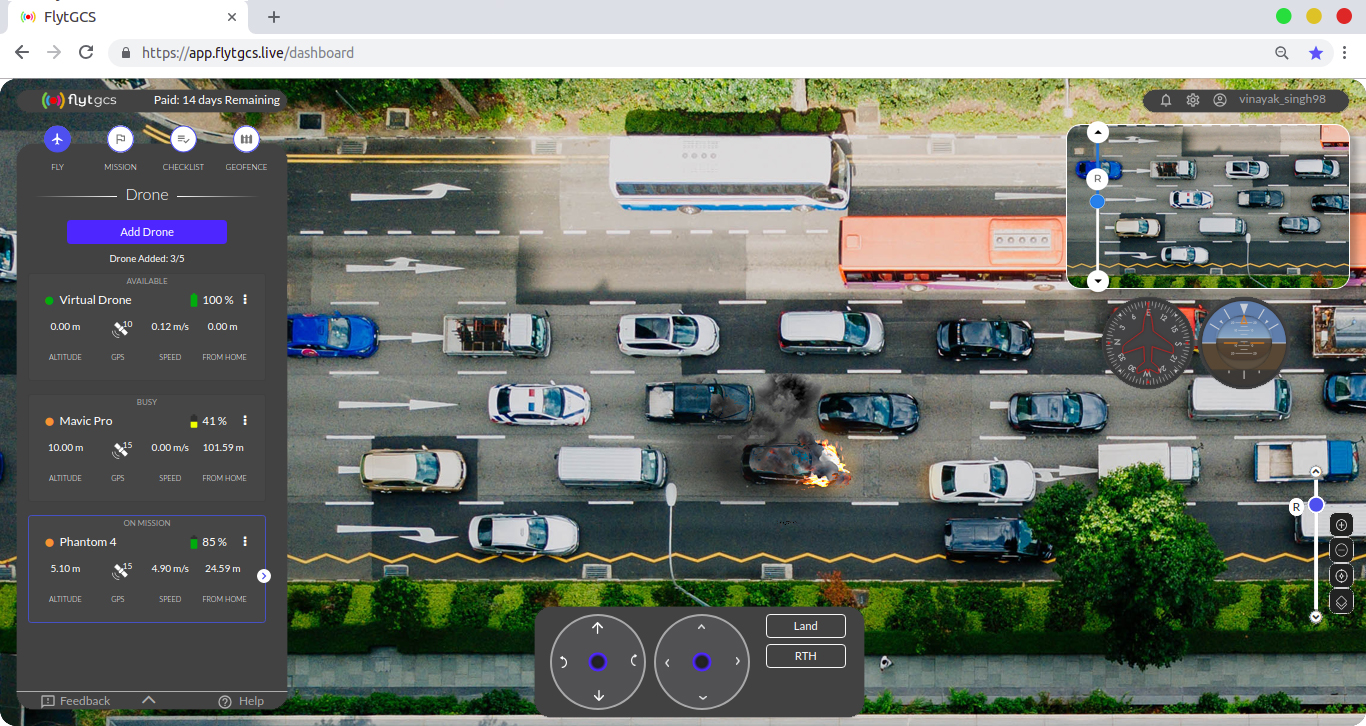Select the Mavic Pro drone name

coord(86,421)
